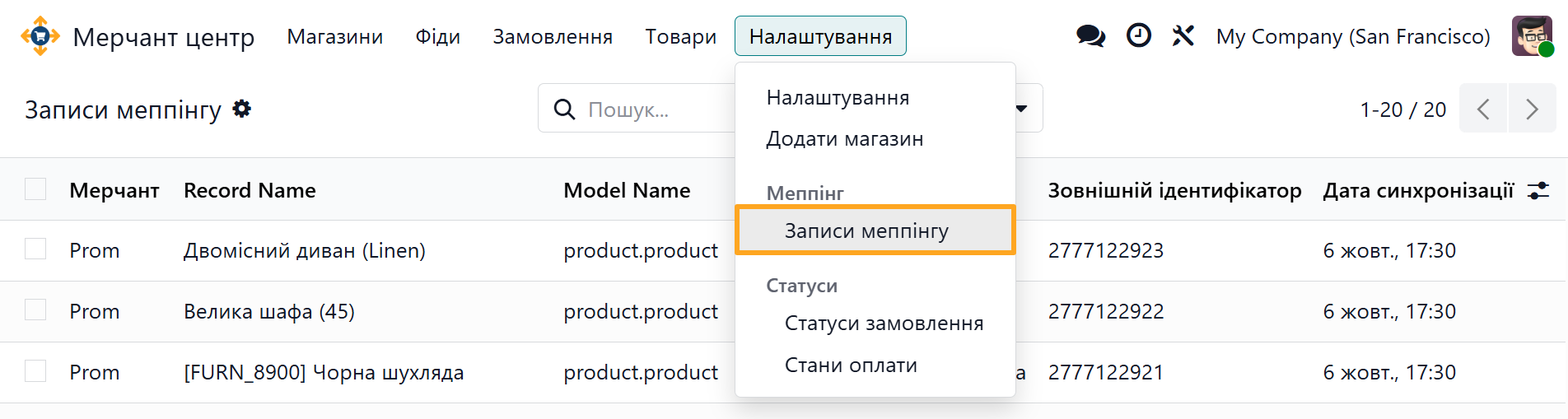The width and height of the screenshot is (1568, 419).
Task: Open the debug tools wrench icon
Action: [x=1183, y=36]
